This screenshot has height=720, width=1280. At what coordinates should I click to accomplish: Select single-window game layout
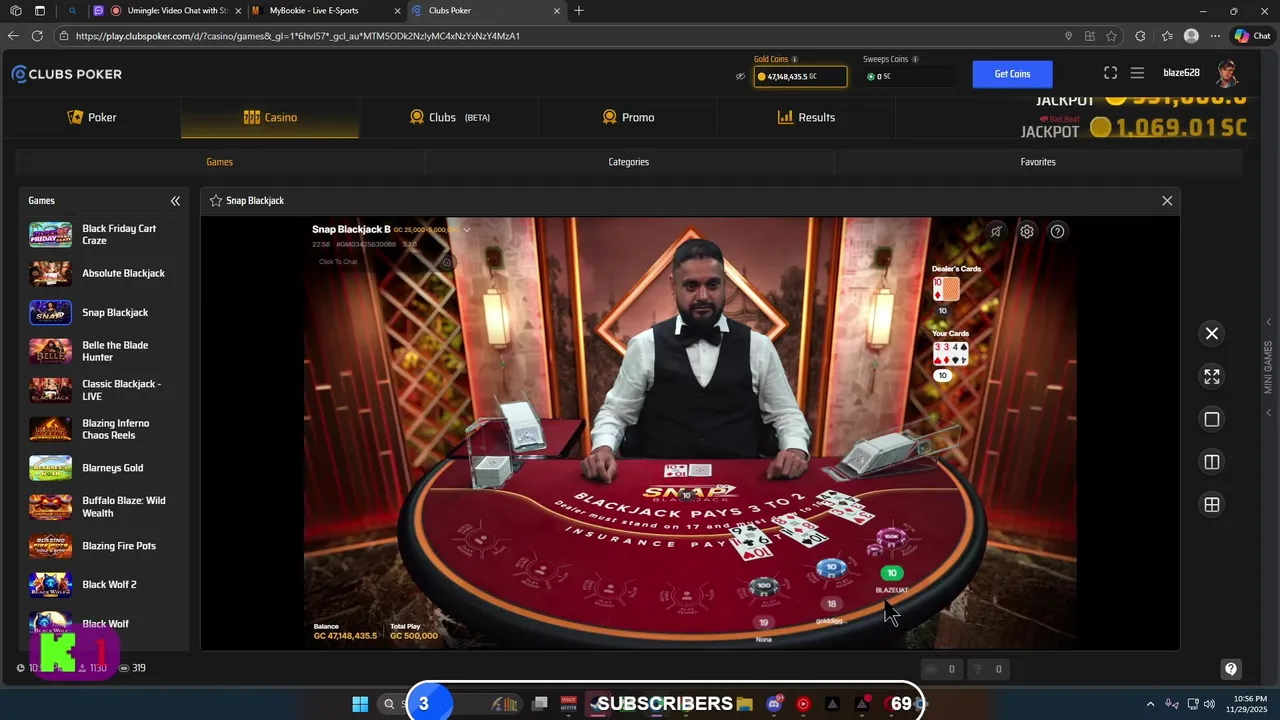(x=1212, y=419)
